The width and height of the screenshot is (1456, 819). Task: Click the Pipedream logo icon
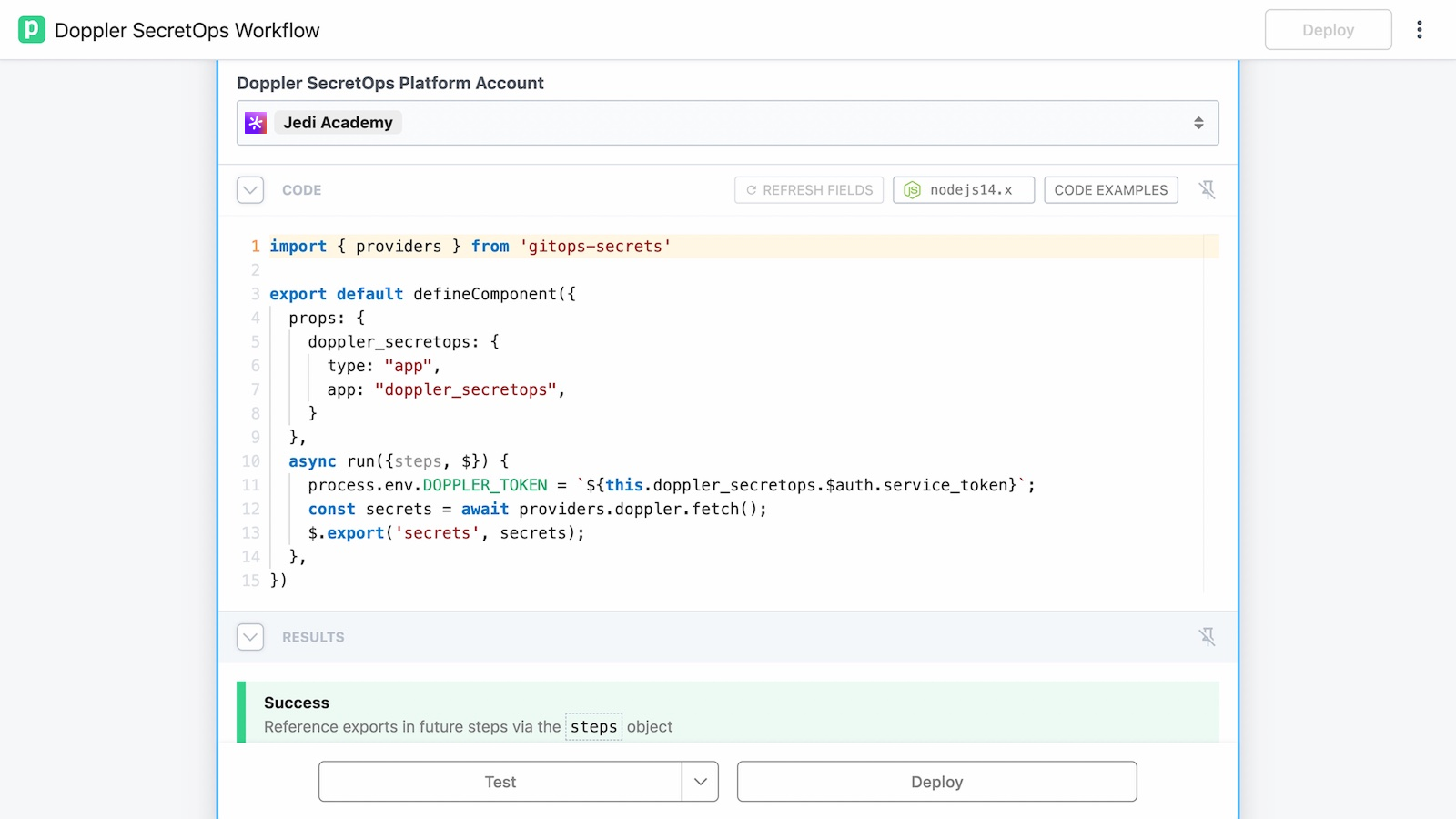tap(32, 30)
